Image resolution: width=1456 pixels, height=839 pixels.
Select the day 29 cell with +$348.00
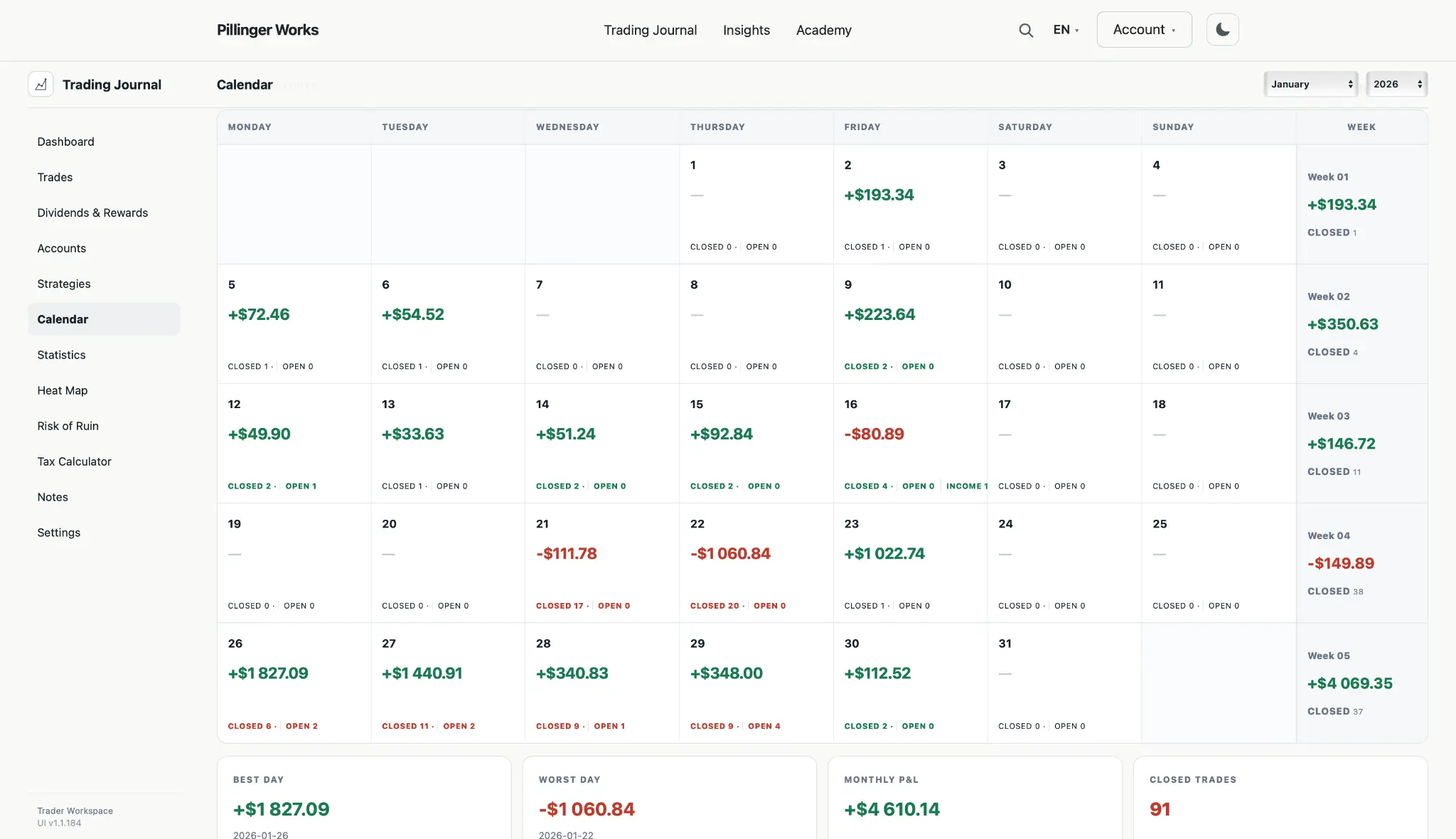[x=756, y=683]
